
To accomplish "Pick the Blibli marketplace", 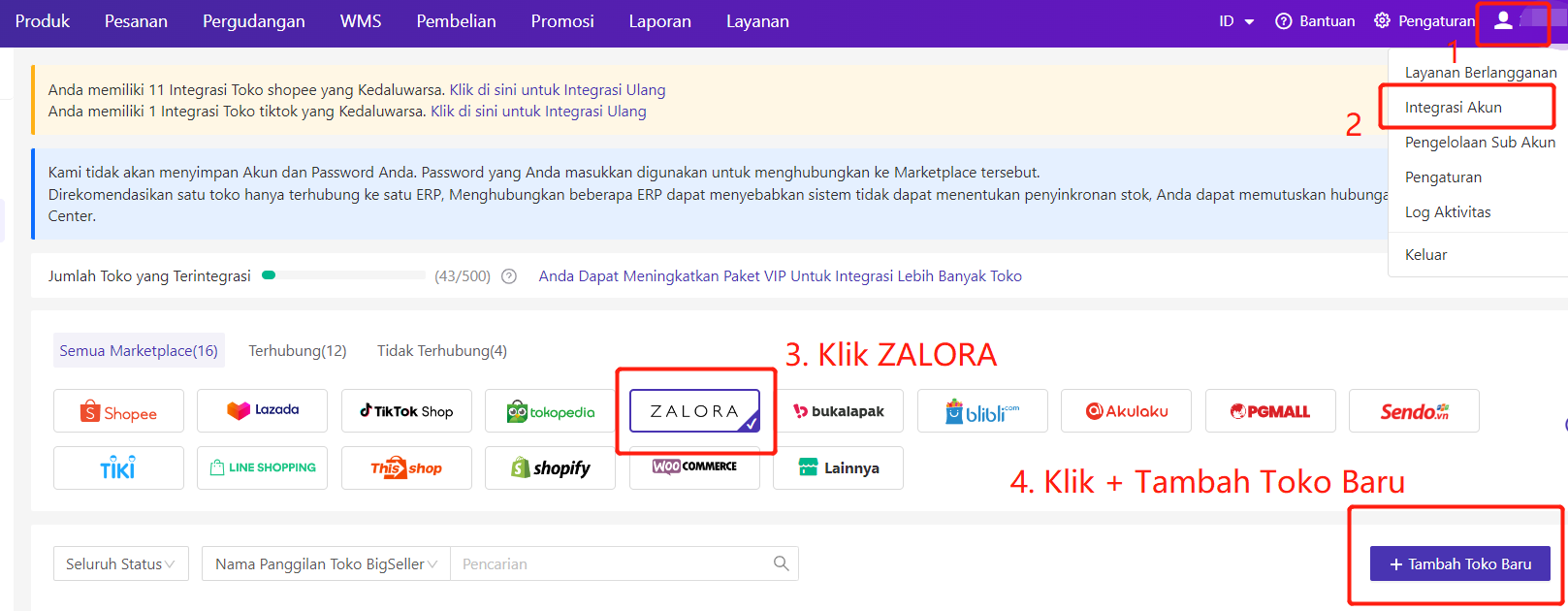I will pos(982,411).
